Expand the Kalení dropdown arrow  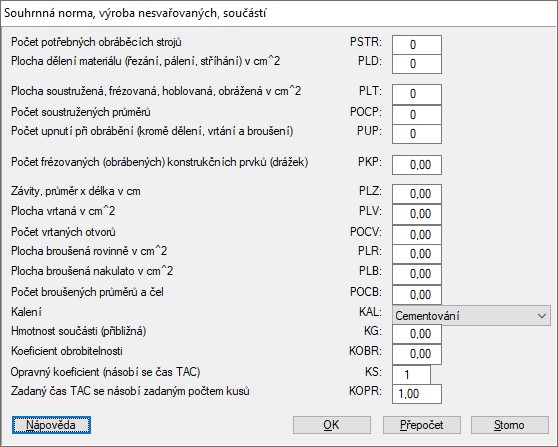542,316
